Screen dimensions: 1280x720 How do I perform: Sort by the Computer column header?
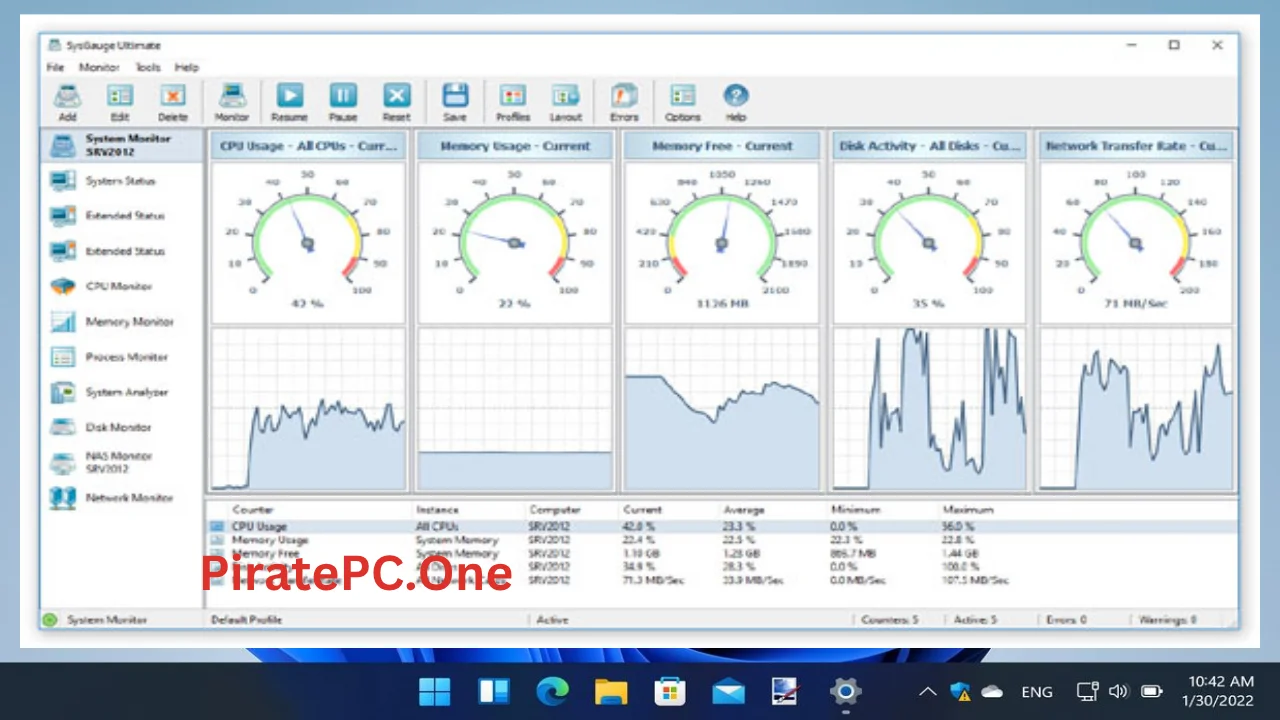click(x=555, y=510)
